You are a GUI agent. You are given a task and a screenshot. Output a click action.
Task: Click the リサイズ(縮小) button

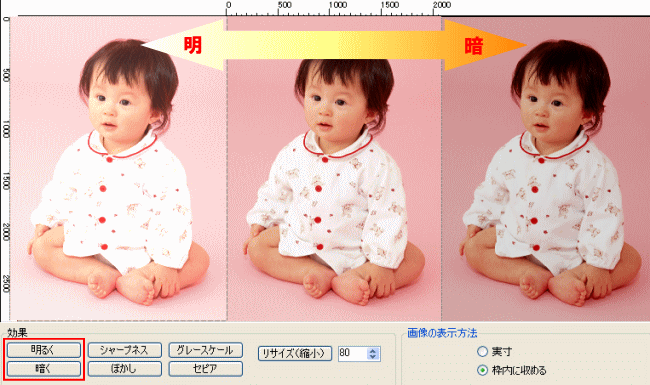295,354
